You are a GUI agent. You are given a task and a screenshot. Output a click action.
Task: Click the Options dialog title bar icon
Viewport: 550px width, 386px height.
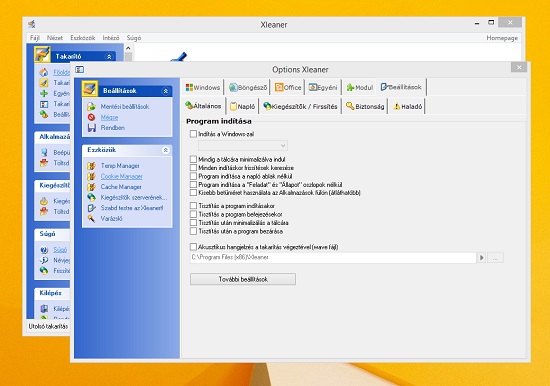click(x=80, y=69)
